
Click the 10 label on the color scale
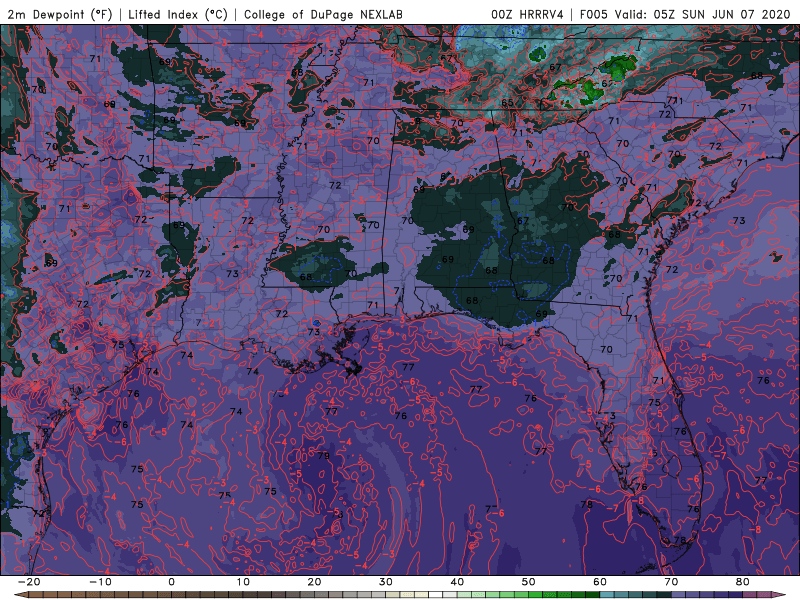(243, 582)
